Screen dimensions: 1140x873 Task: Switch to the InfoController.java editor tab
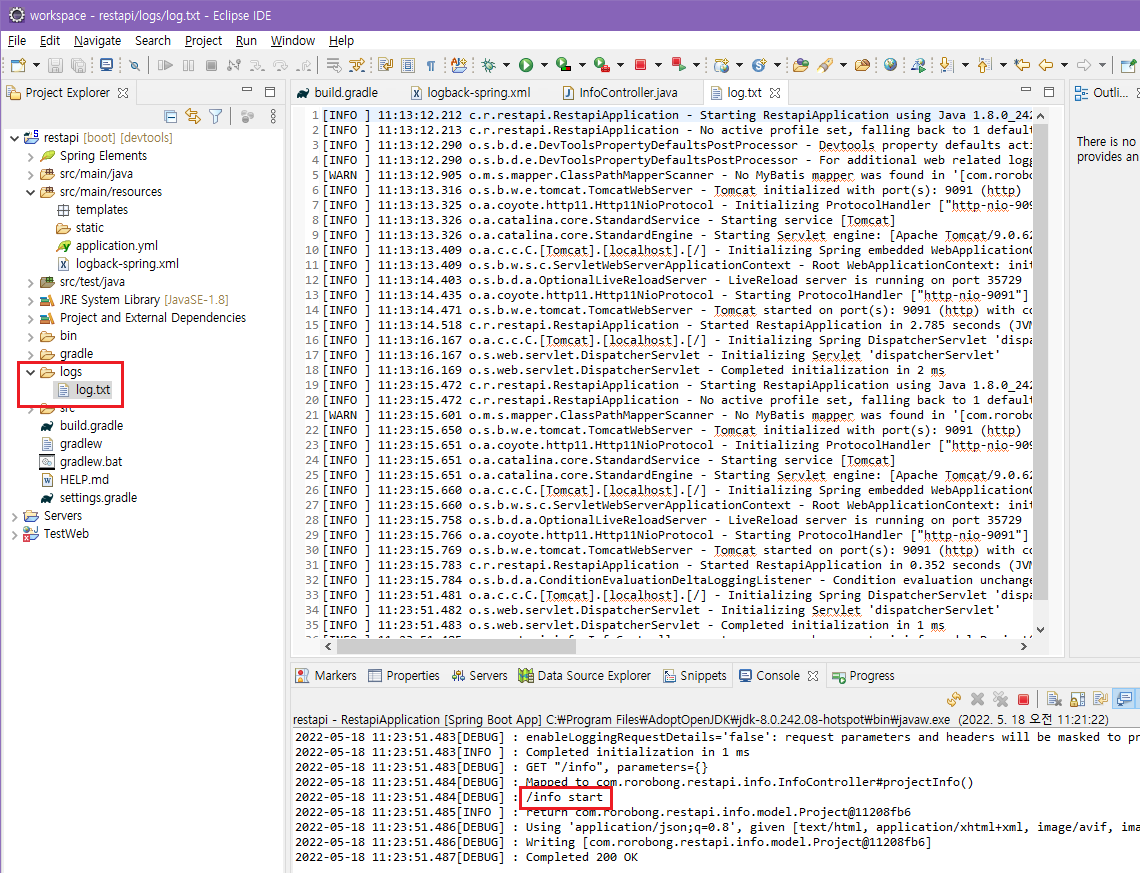pos(621,92)
